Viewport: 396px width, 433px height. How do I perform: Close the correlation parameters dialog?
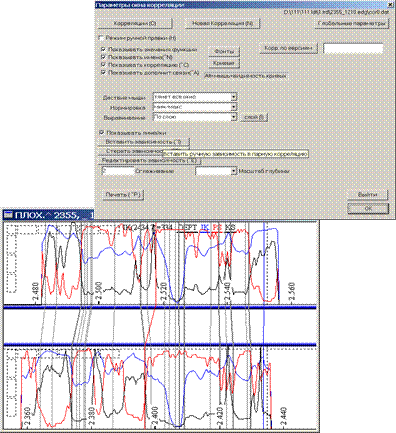pyautogui.click(x=389, y=5)
